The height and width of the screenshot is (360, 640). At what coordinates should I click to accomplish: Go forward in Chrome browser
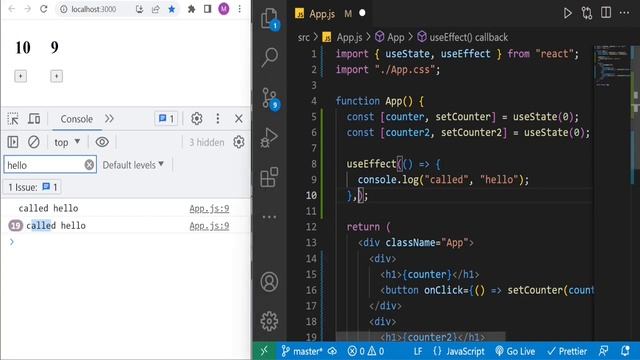(27, 9)
